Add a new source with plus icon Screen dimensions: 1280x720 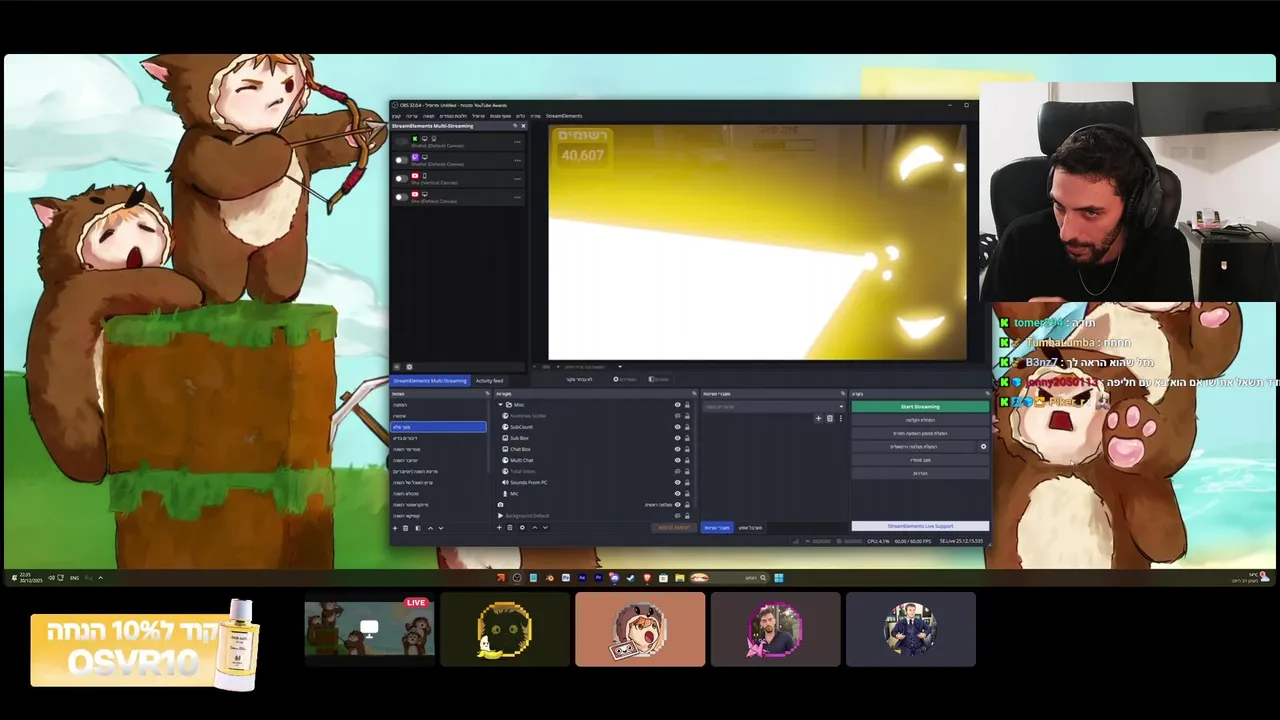(x=499, y=528)
